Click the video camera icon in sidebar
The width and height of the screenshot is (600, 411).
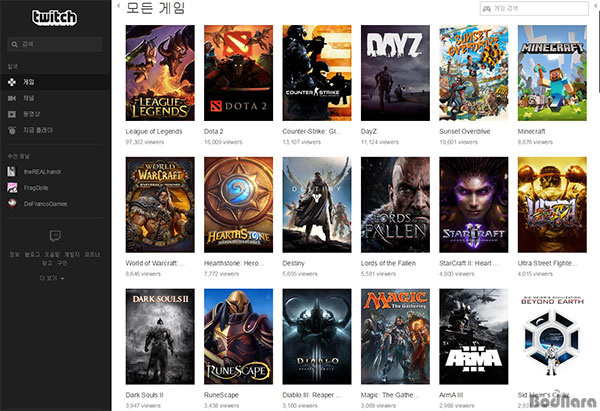pyautogui.click(x=12, y=98)
